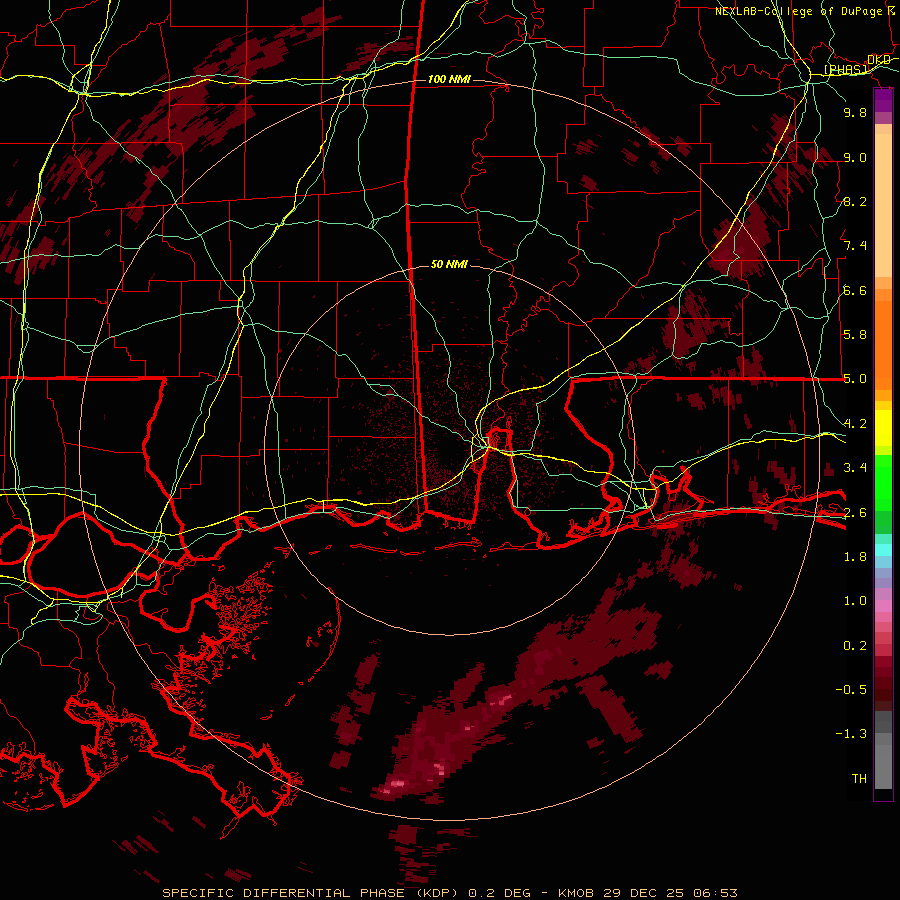
Task: Select the 8.2 value on the color scale
Action: 855,201
